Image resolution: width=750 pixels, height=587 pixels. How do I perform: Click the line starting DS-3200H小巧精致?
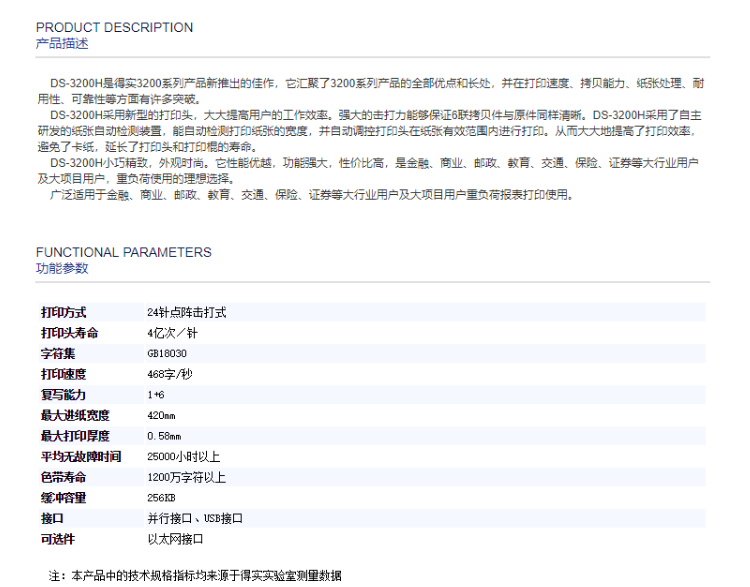tap(374, 163)
